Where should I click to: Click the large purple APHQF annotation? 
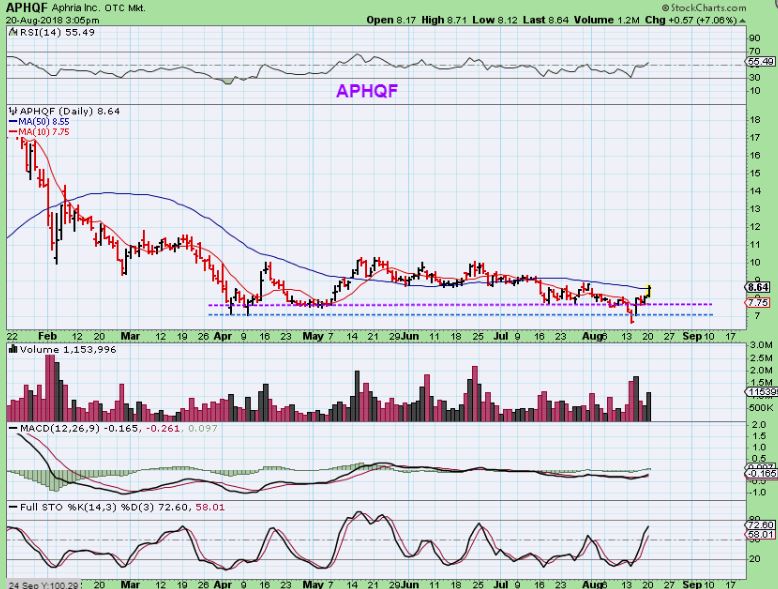click(367, 91)
